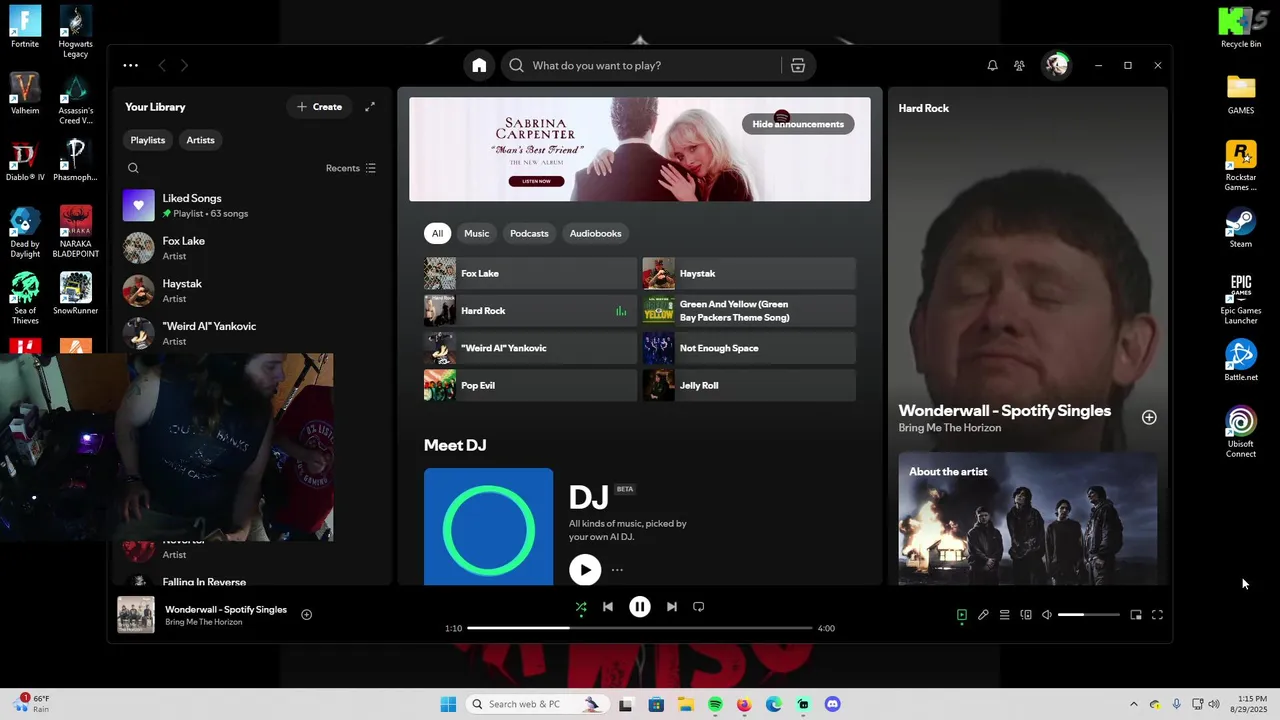This screenshot has height=720, width=1280.
Task: Open Fox Lake tile on home grid
Action: pyautogui.click(x=530, y=273)
